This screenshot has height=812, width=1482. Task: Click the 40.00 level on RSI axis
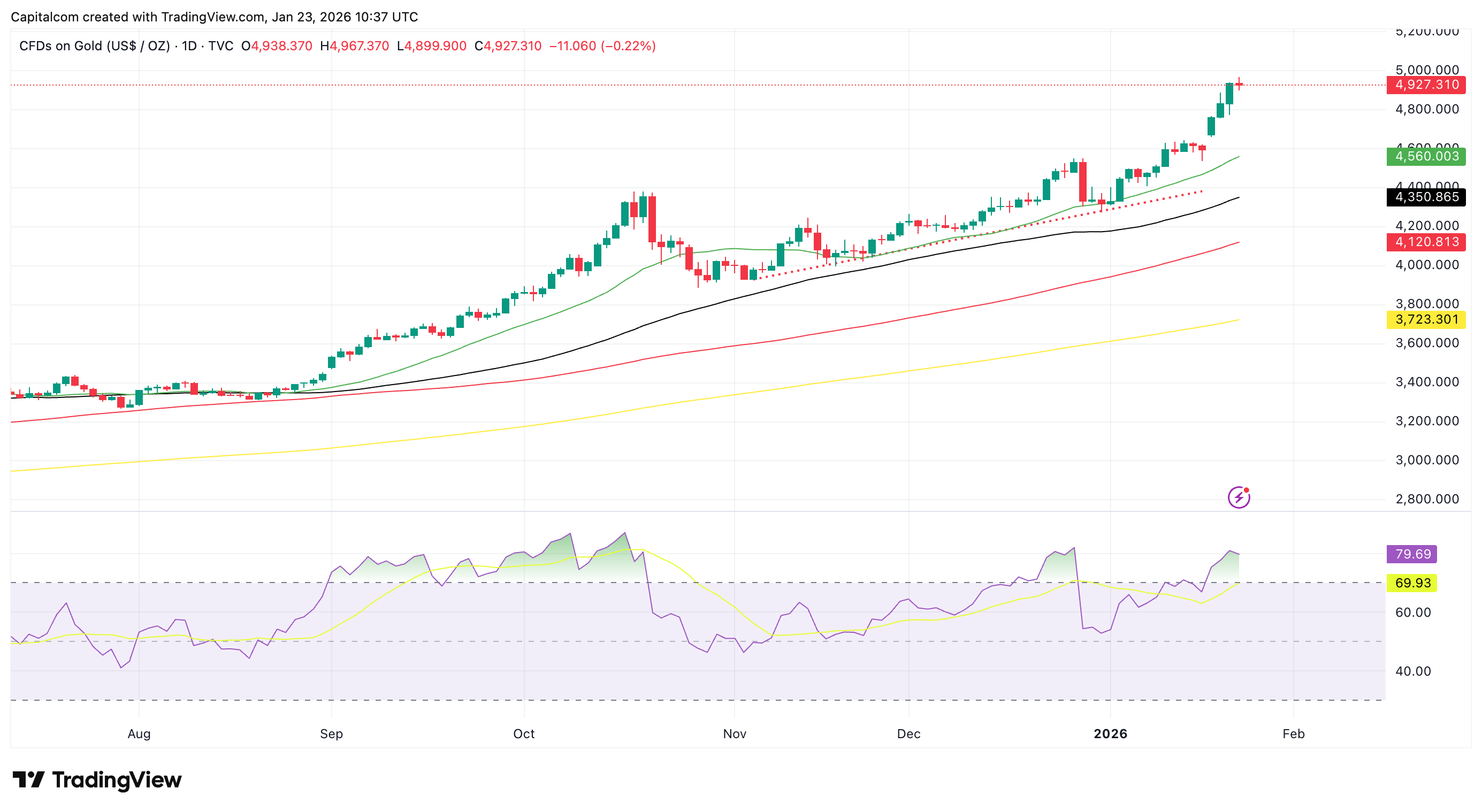click(1413, 671)
